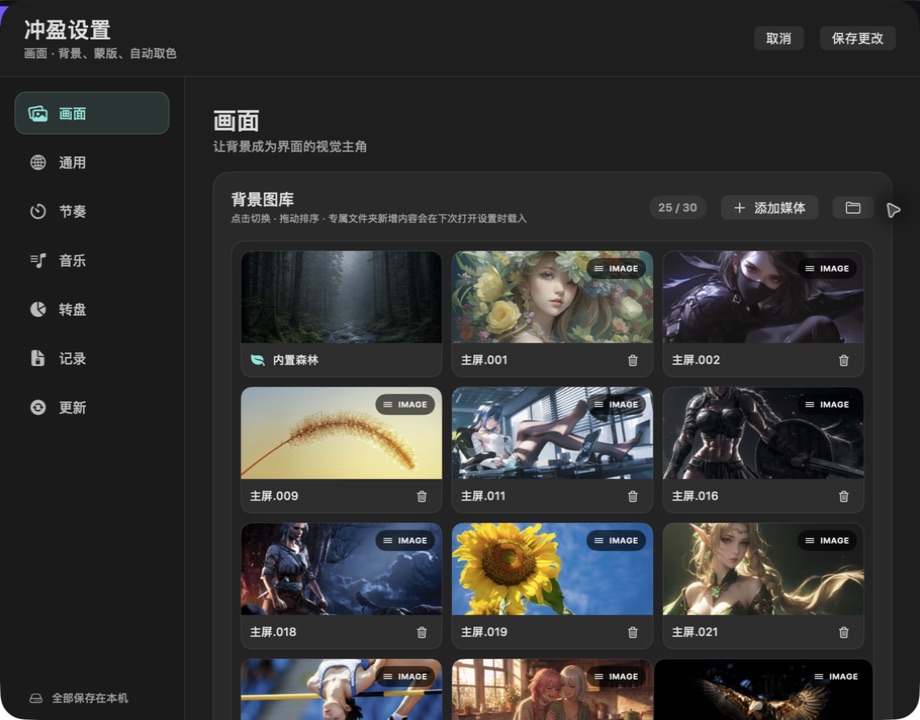
Task: Click the local storage drive icon
Action: click(x=36, y=698)
